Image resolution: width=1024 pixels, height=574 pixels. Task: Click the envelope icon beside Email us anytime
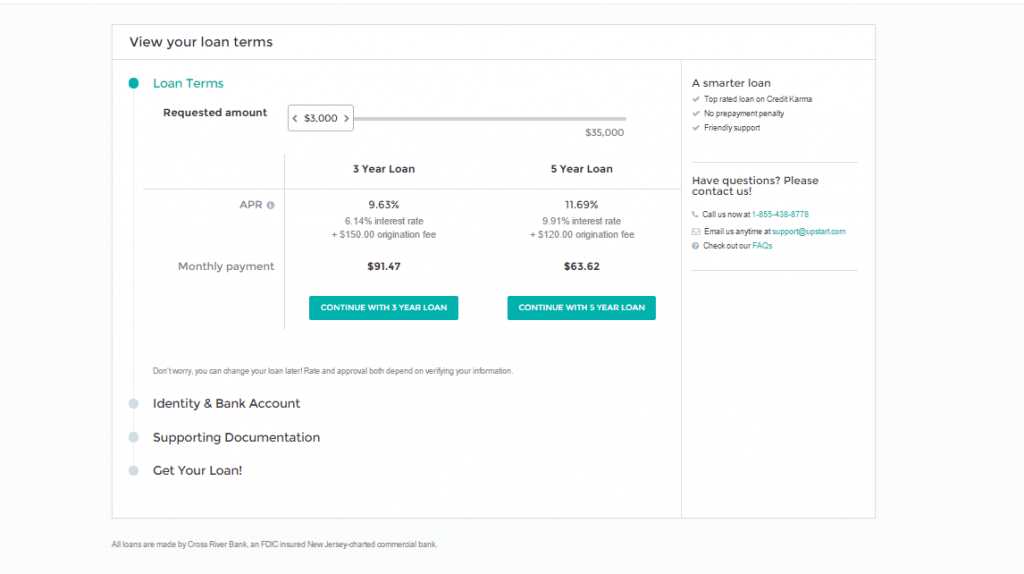(x=695, y=231)
